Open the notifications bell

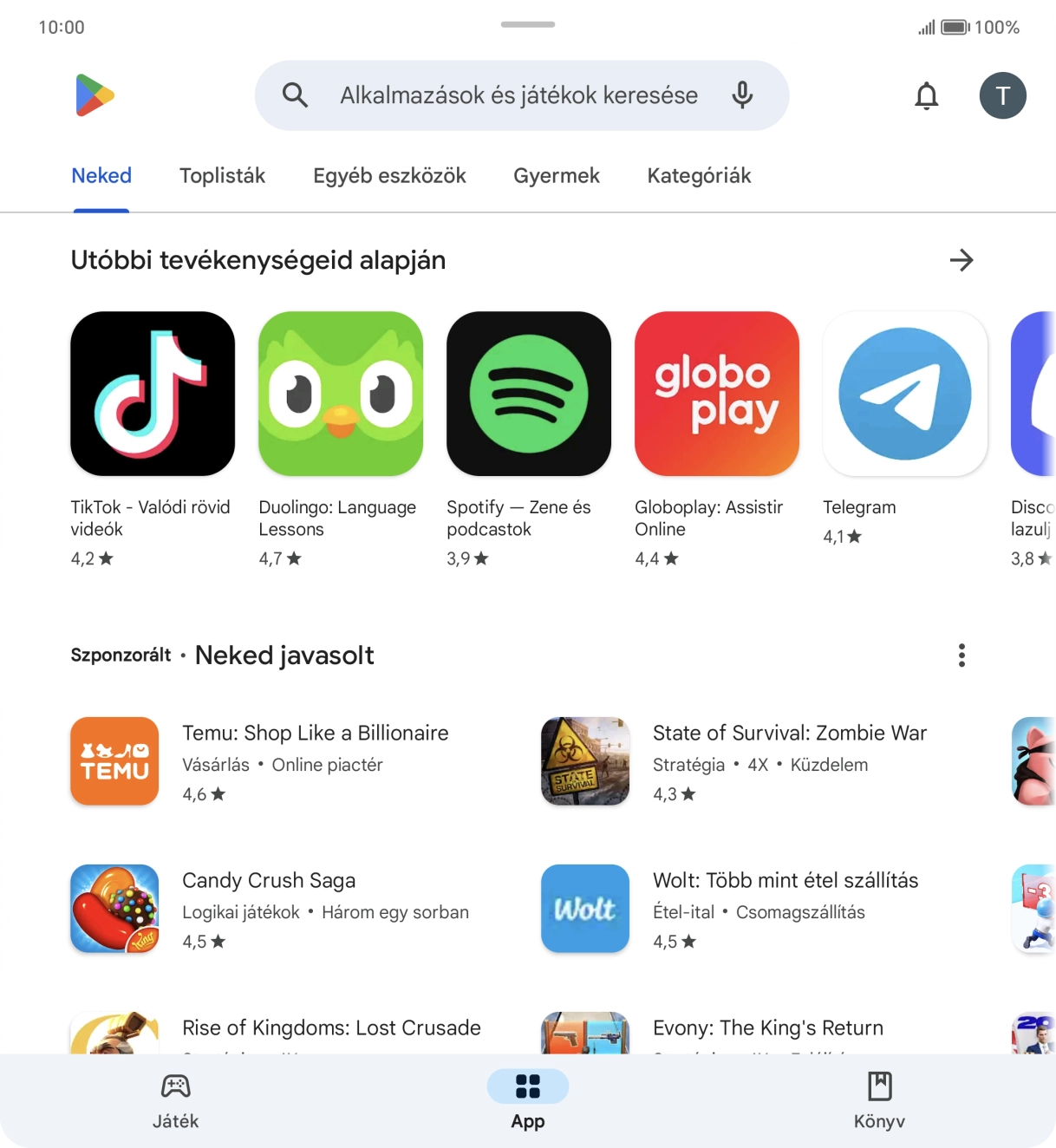927,95
